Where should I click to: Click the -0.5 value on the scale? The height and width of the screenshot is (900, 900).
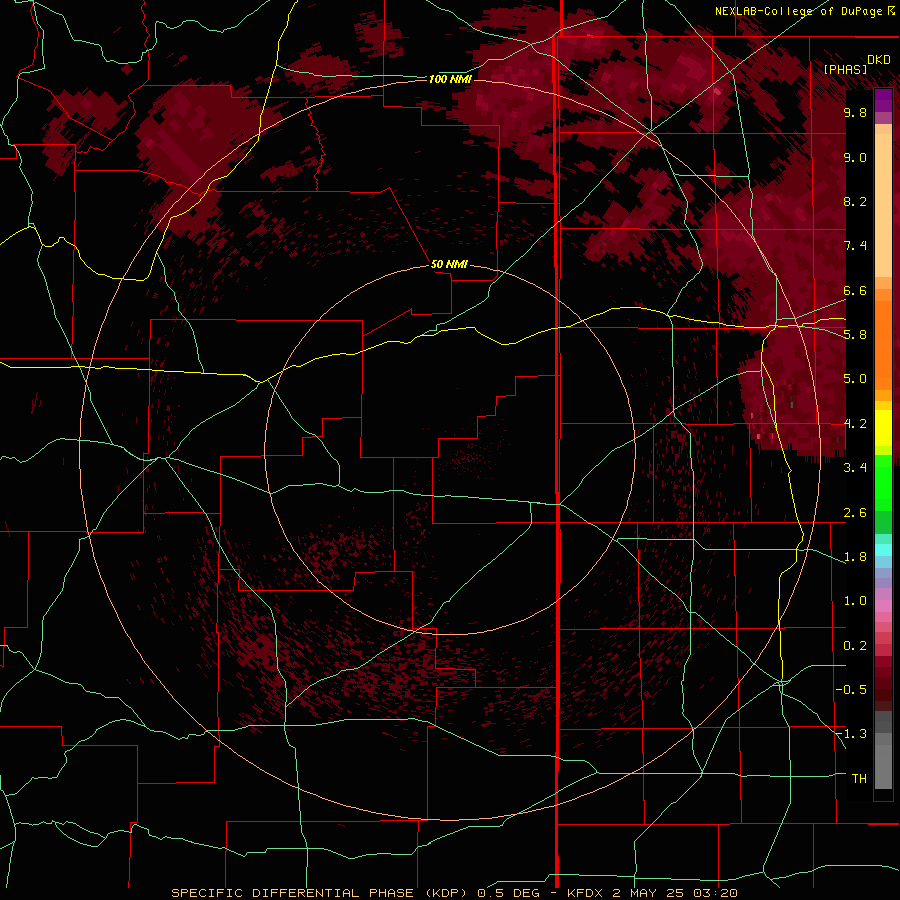pyautogui.click(x=851, y=690)
